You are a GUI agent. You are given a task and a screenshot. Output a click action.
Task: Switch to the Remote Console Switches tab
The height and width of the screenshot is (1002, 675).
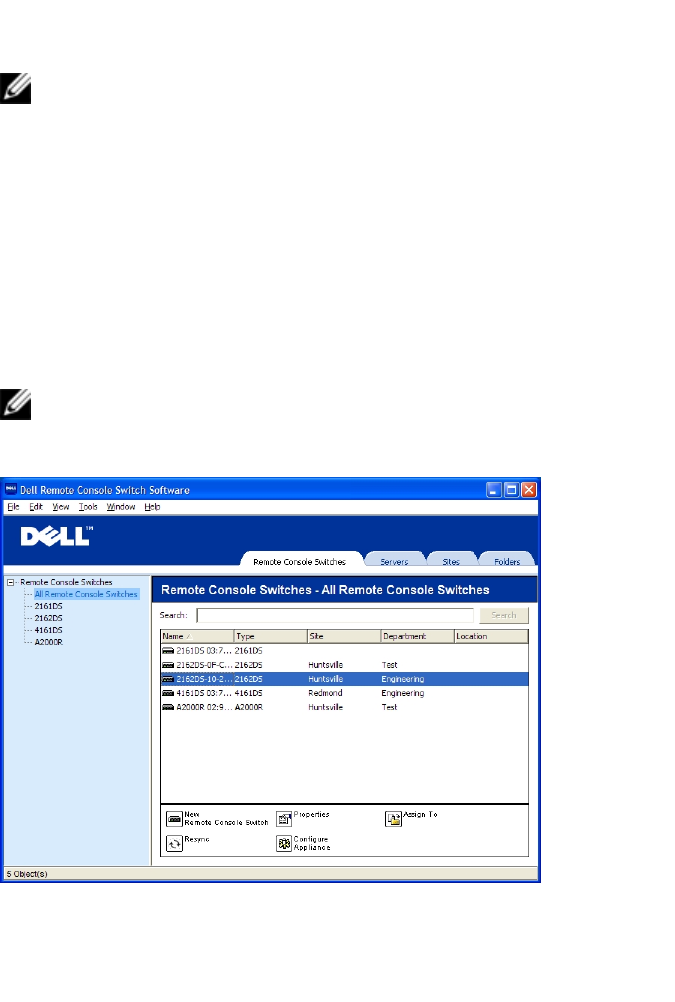click(299, 561)
